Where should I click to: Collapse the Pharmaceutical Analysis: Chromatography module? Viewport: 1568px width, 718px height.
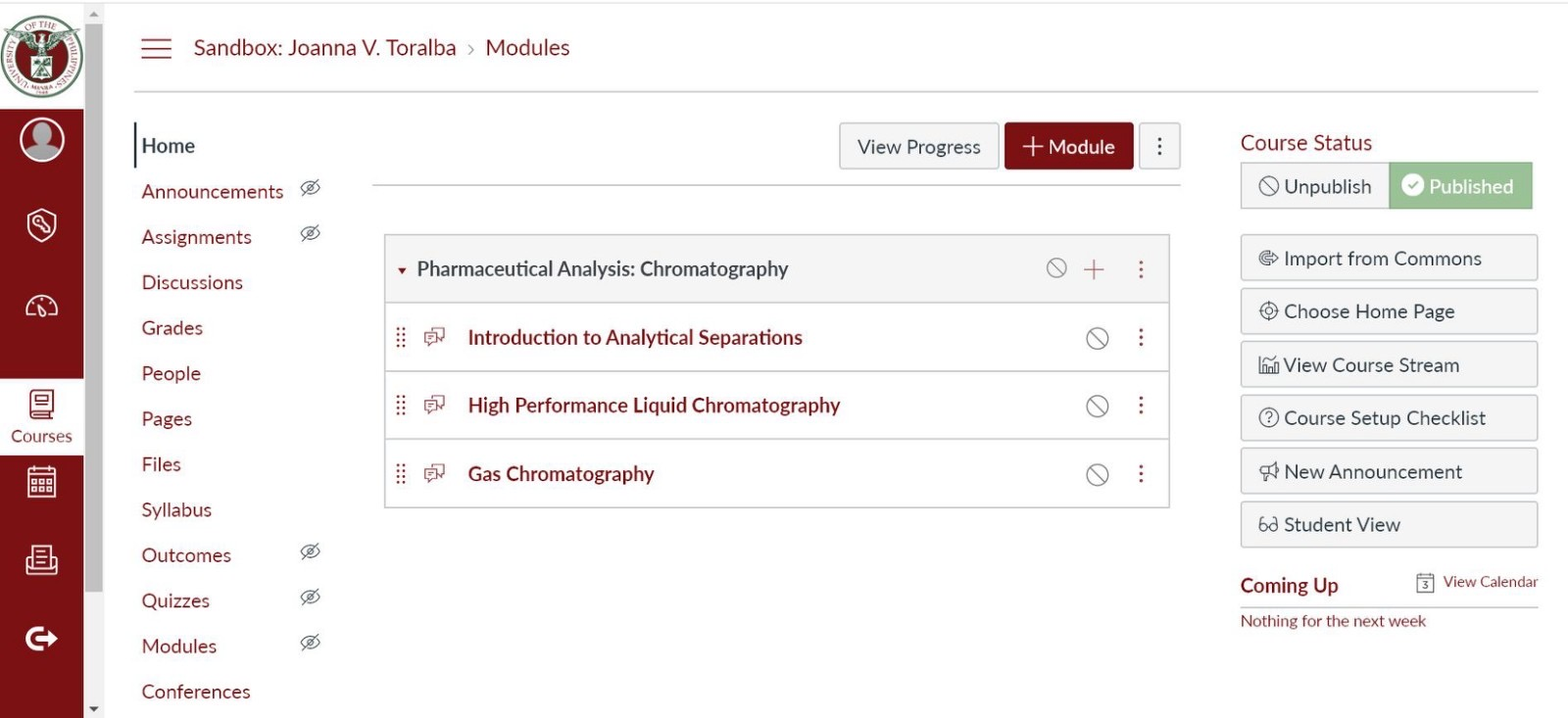point(402,270)
